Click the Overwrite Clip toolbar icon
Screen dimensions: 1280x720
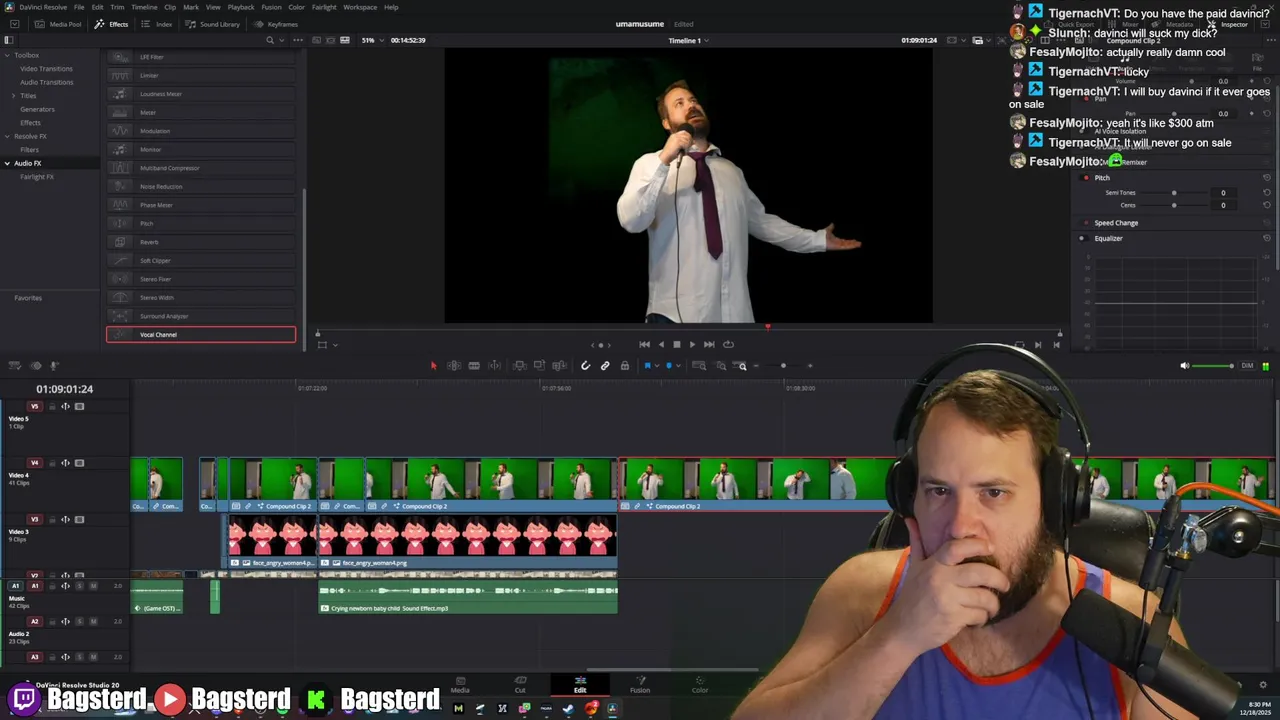pyautogui.click(x=539, y=366)
